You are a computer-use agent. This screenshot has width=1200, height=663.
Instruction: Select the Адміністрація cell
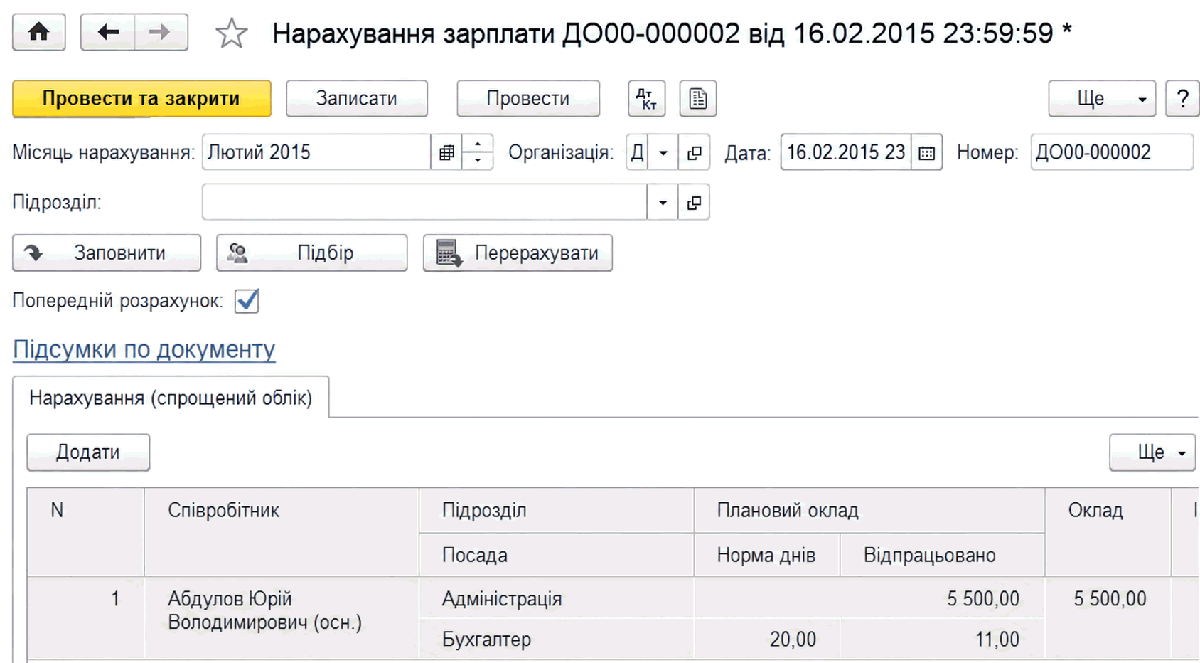(x=556, y=599)
